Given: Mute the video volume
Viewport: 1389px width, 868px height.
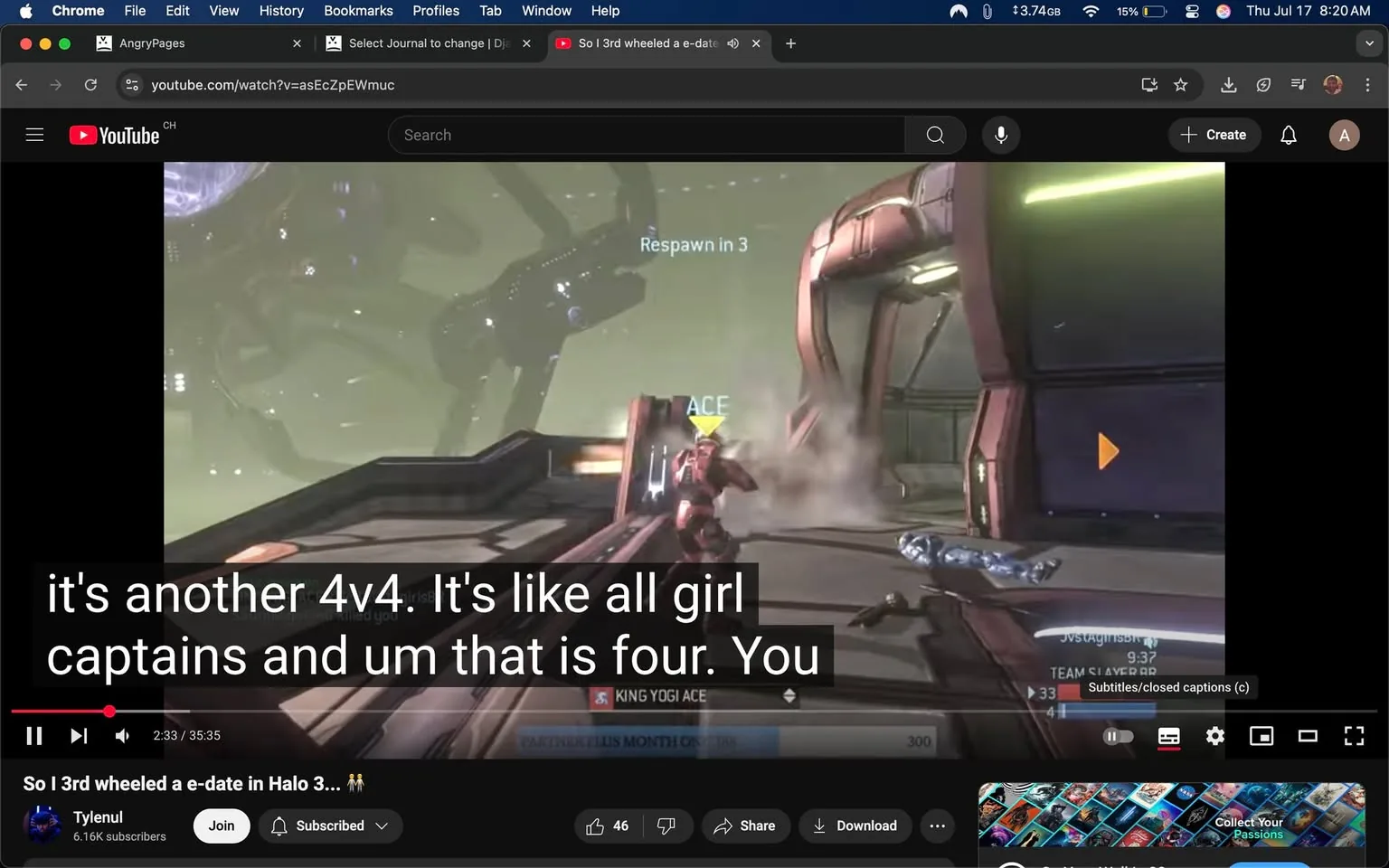Looking at the screenshot, I should coord(121,735).
